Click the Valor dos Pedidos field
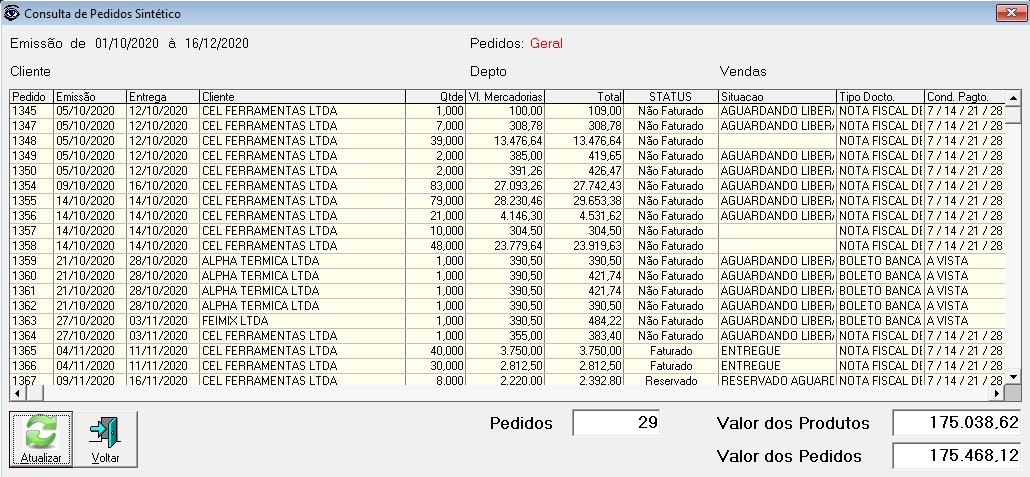 coord(957,456)
